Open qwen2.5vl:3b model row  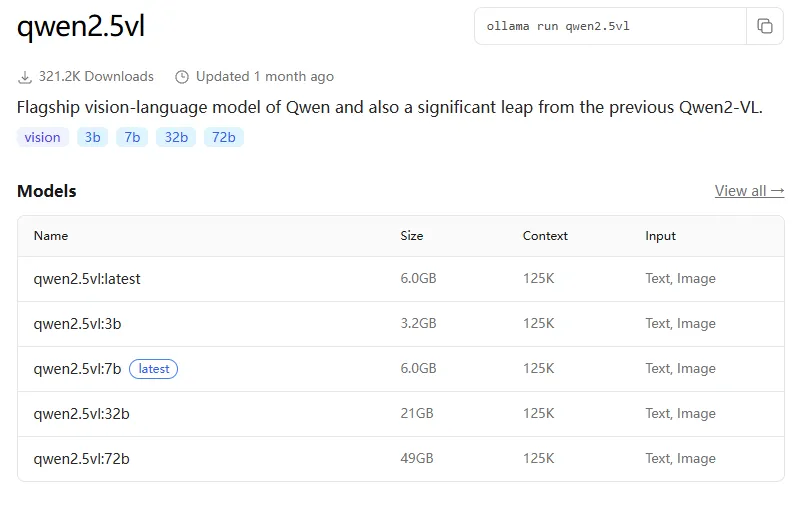pos(78,324)
